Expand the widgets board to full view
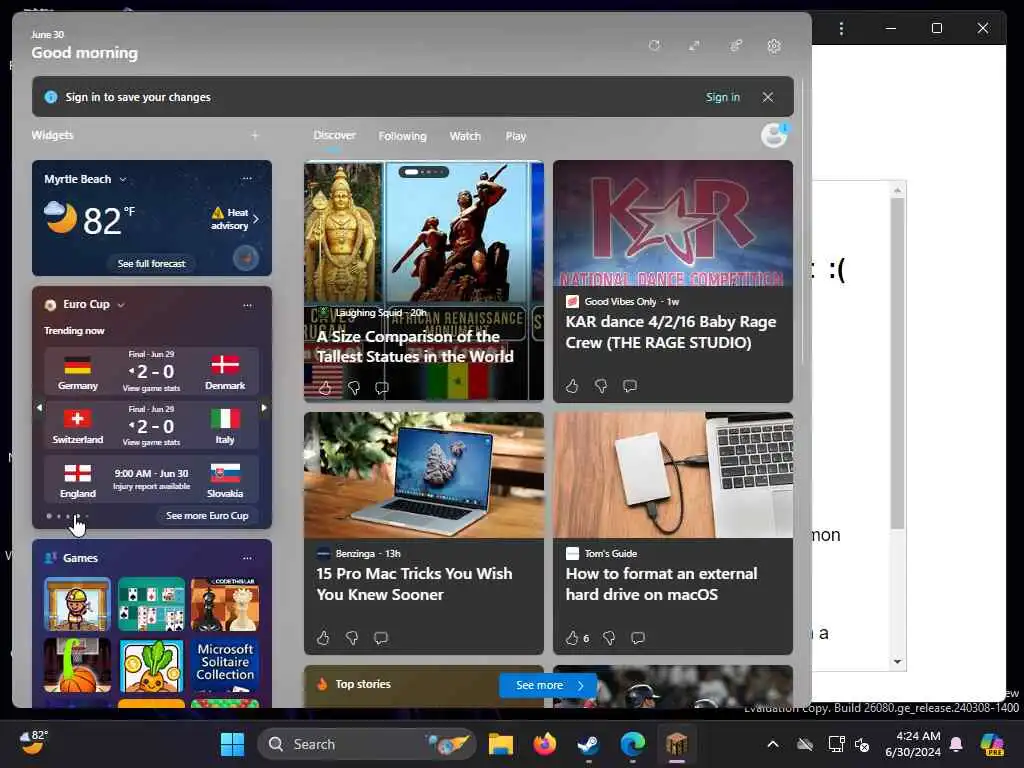 point(694,46)
